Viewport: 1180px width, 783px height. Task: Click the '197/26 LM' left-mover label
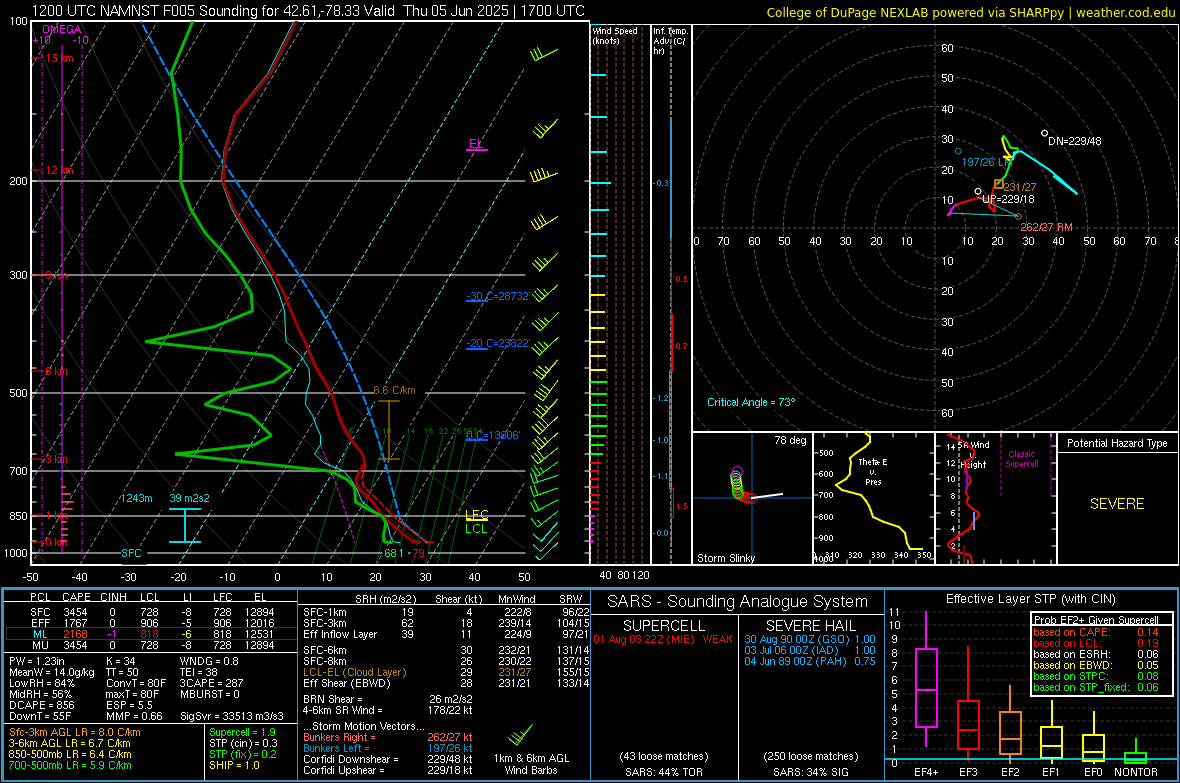987,162
